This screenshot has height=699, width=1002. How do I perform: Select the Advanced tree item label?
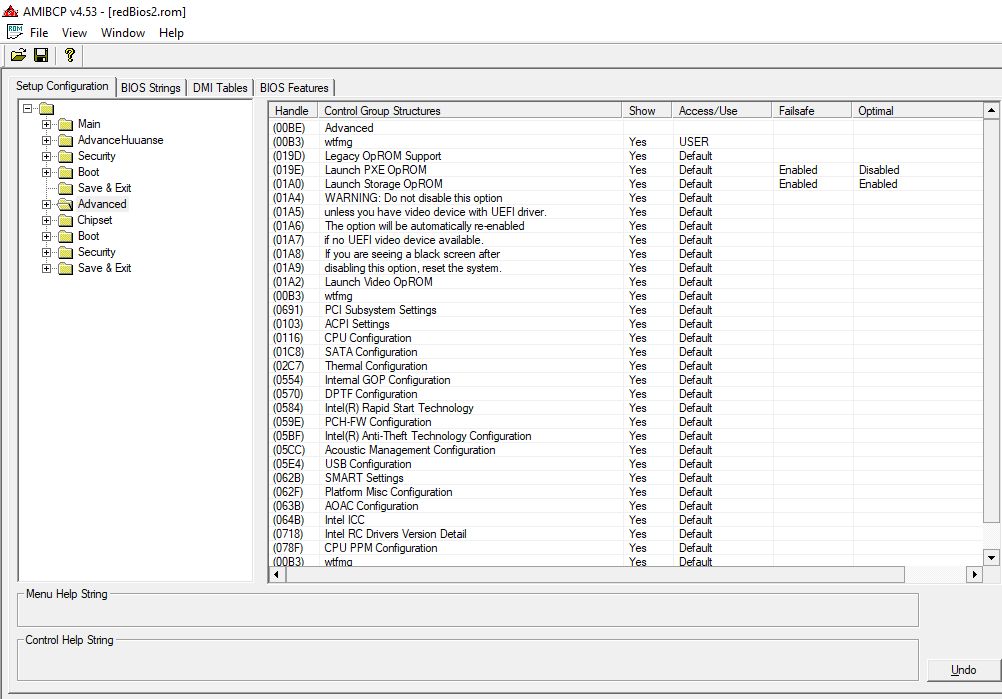pyautogui.click(x=102, y=204)
